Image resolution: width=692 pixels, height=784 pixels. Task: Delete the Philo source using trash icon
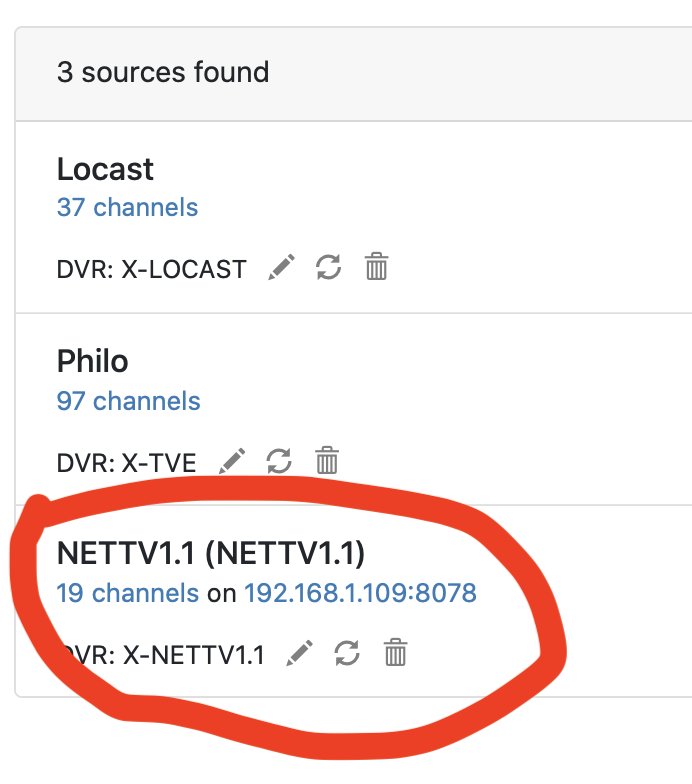[x=327, y=461]
